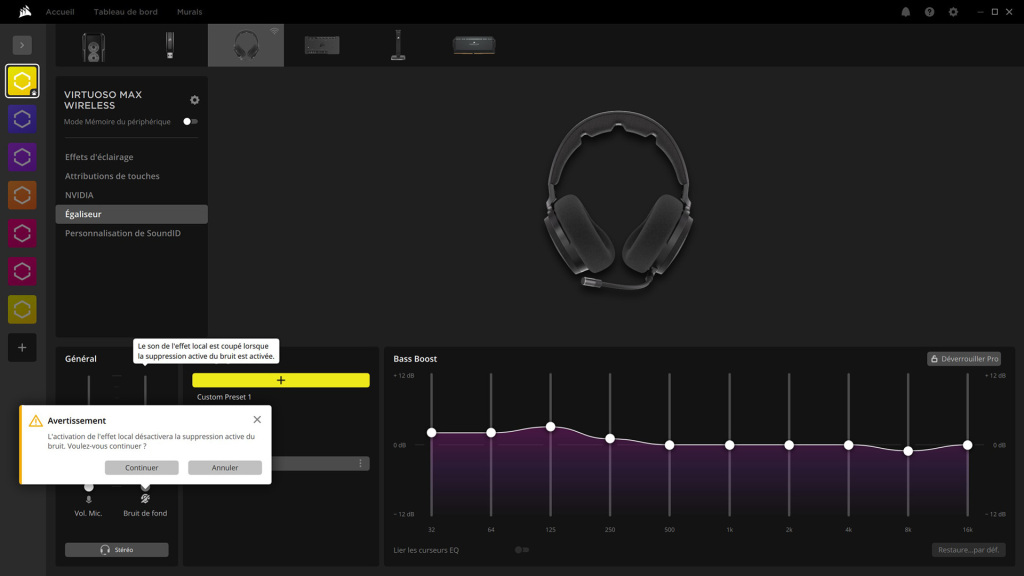
Task: Select the USB dongle device icon
Action: (170, 46)
